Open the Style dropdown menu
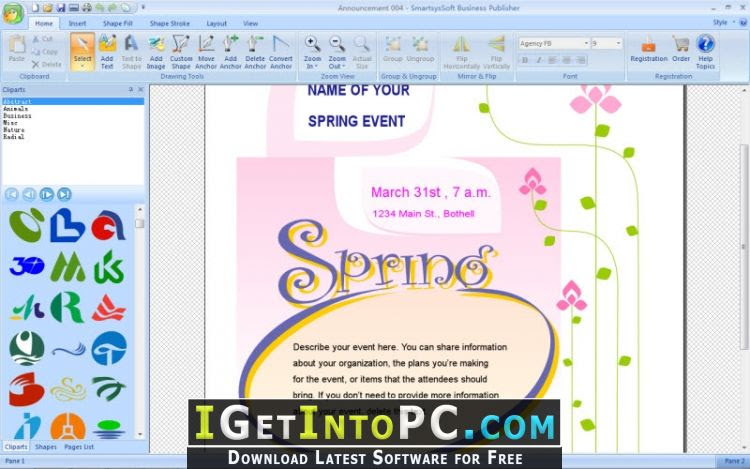Viewport: 750px width, 469px height. [724, 22]
